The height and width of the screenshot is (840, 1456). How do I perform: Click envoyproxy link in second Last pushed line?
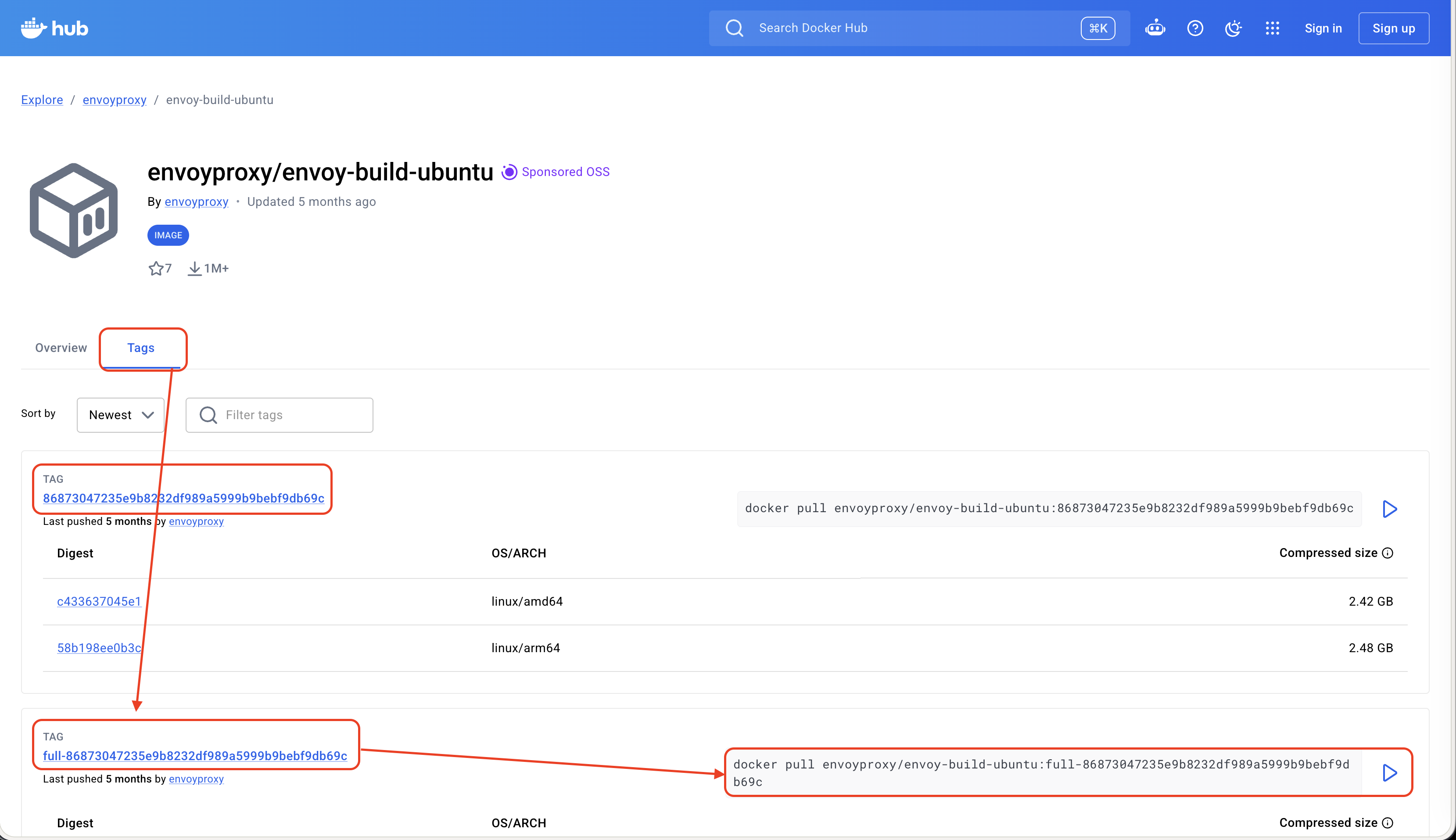[x=196, y=779]
